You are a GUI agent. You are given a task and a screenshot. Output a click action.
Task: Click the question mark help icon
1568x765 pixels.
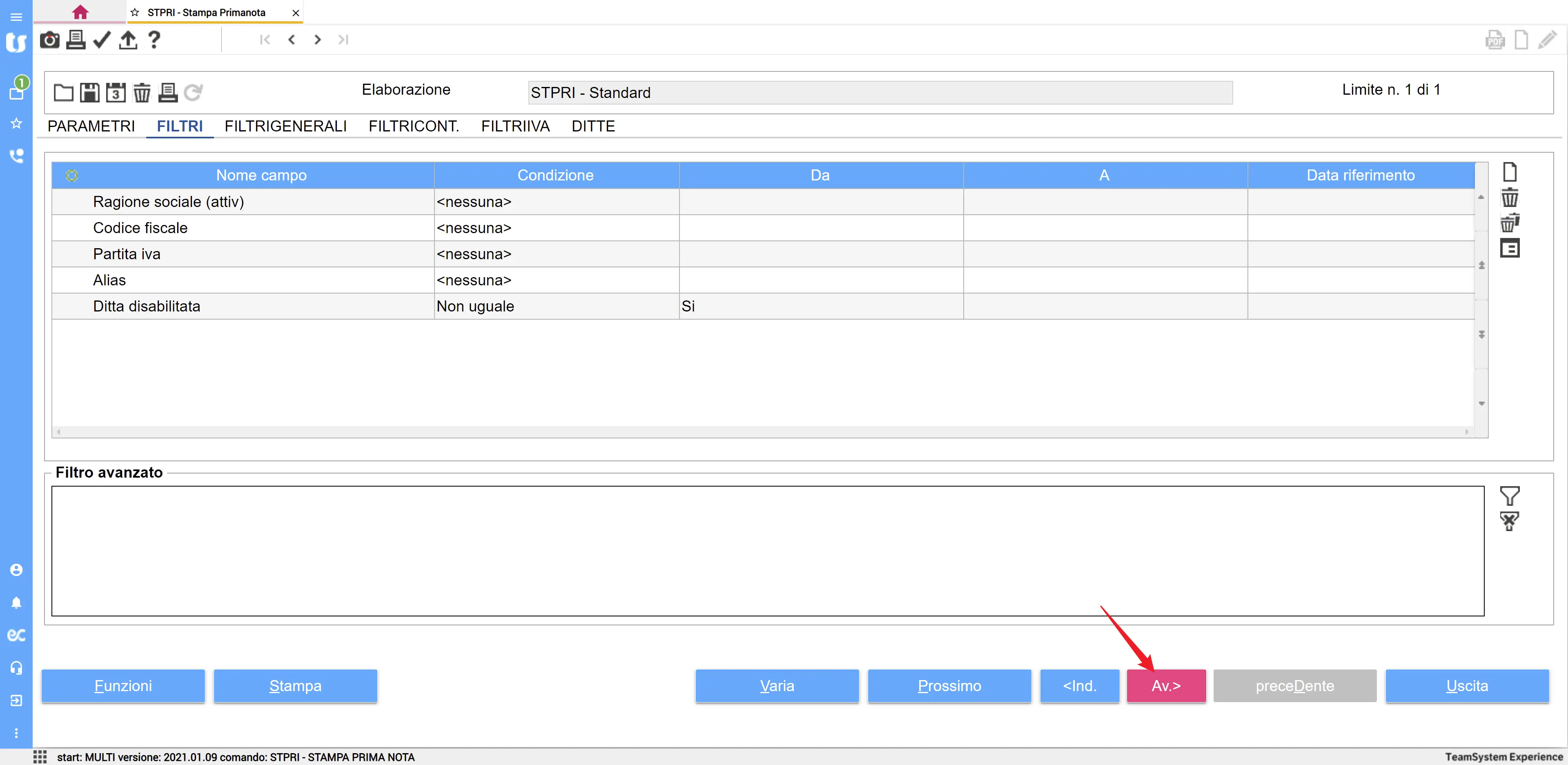coord(154,40)
